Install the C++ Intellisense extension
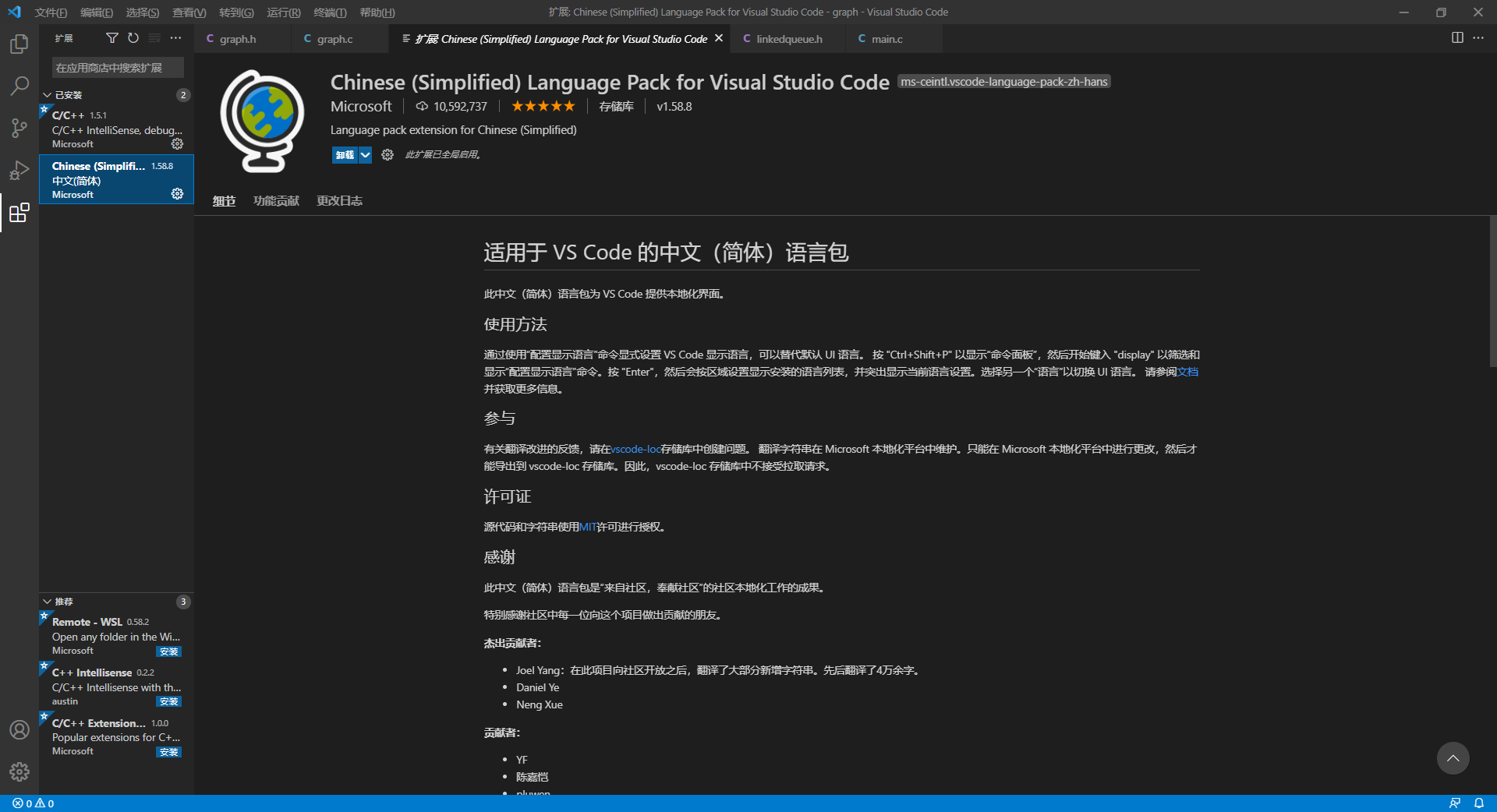The image size is (1497, 812). (168, 701)
